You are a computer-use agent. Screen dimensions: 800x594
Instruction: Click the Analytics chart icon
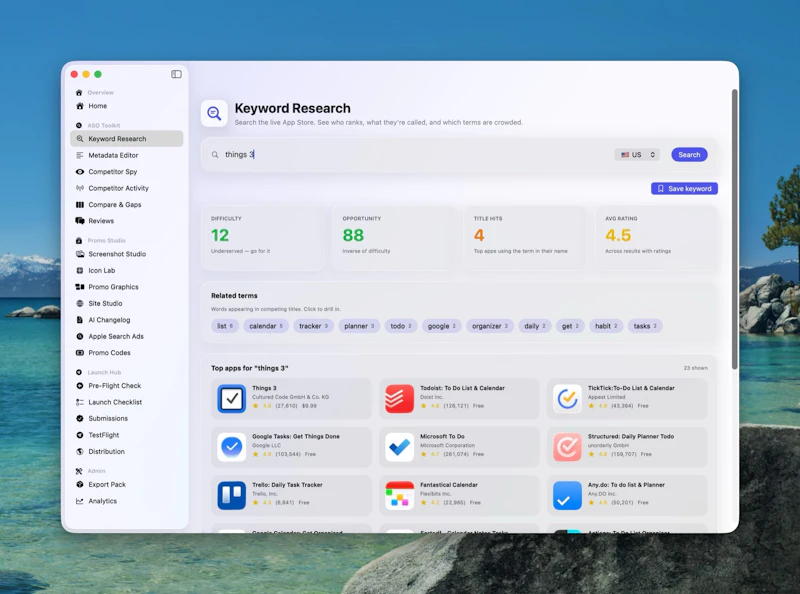tap(80, 501)
